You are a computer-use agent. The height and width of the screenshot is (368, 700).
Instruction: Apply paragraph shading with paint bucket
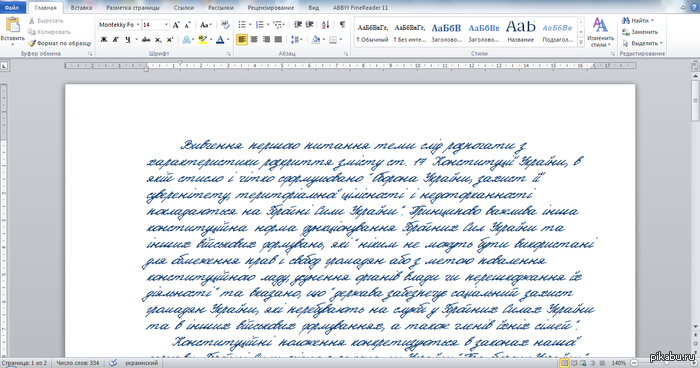pos(316,40)
